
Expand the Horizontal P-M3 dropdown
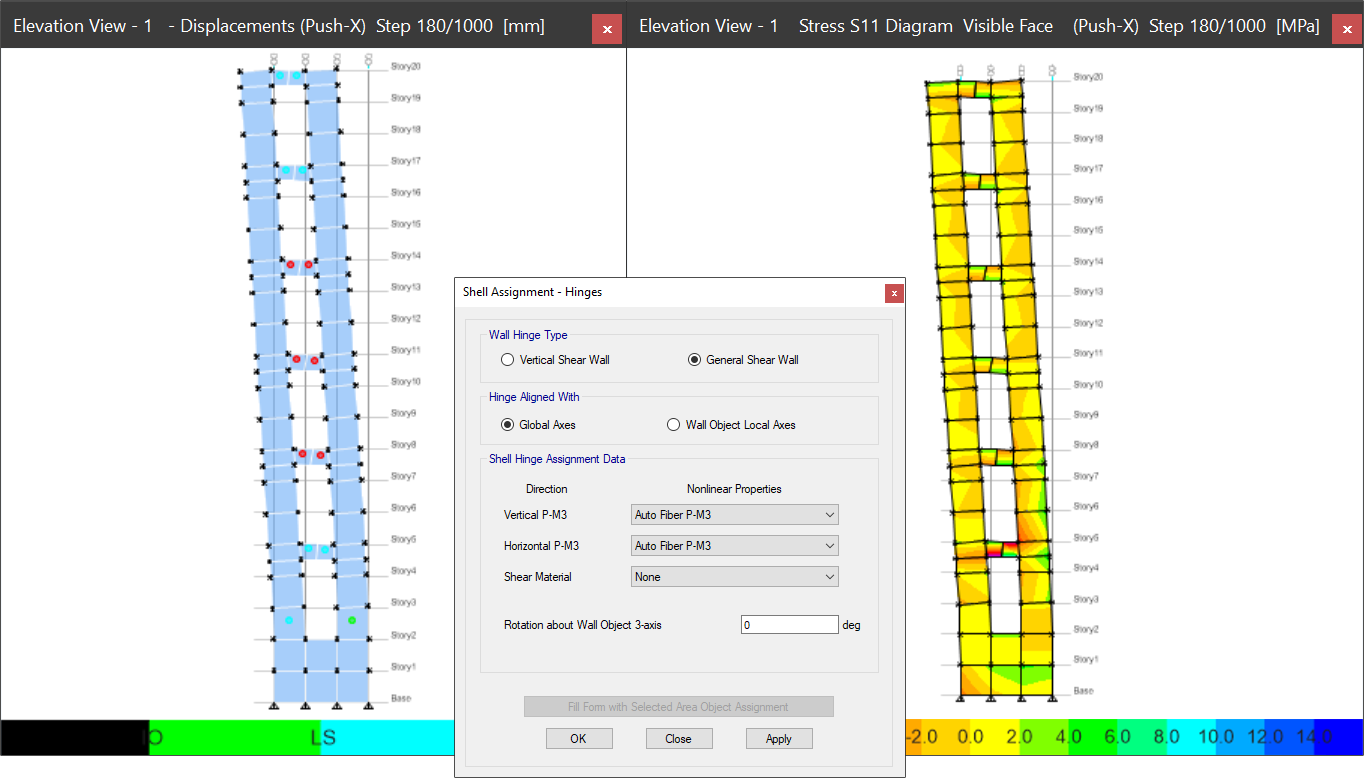pos(735,546)
